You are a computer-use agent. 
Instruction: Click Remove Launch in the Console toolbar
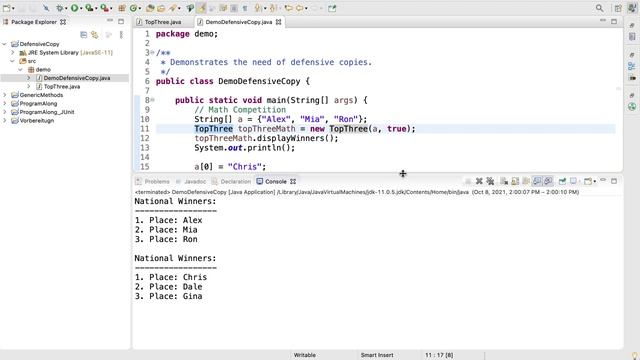tap(479, 181)
